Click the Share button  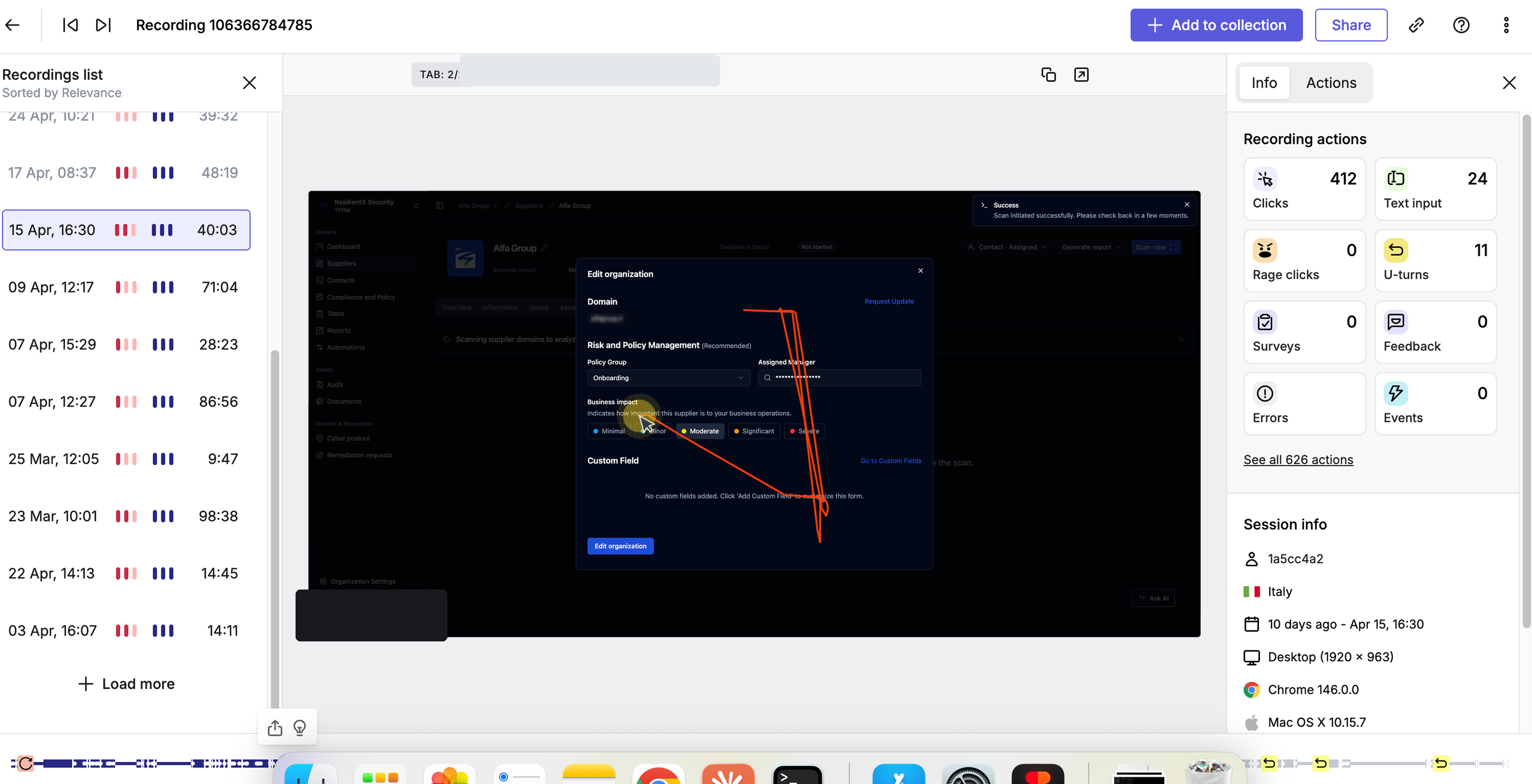[x=1351, y=25]
